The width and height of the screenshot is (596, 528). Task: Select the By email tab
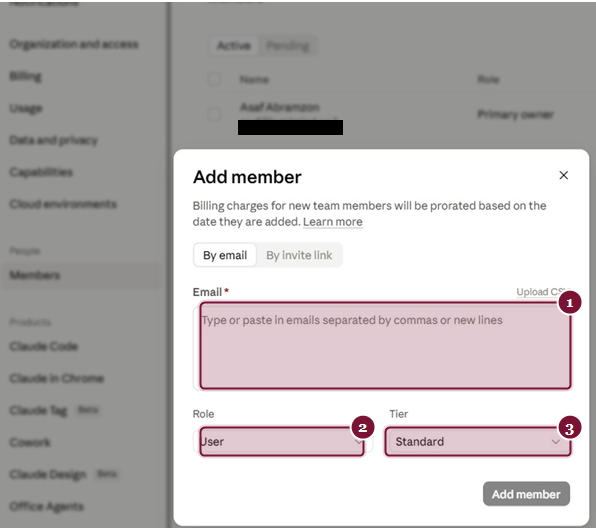(x=225, y=255)
